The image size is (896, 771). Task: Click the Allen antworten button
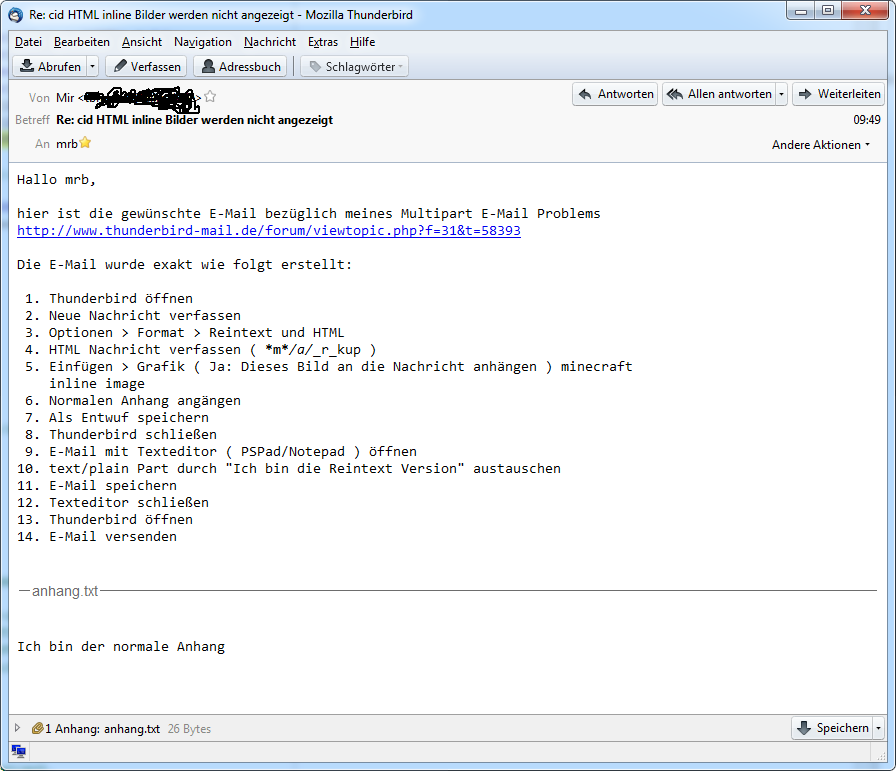719,94
